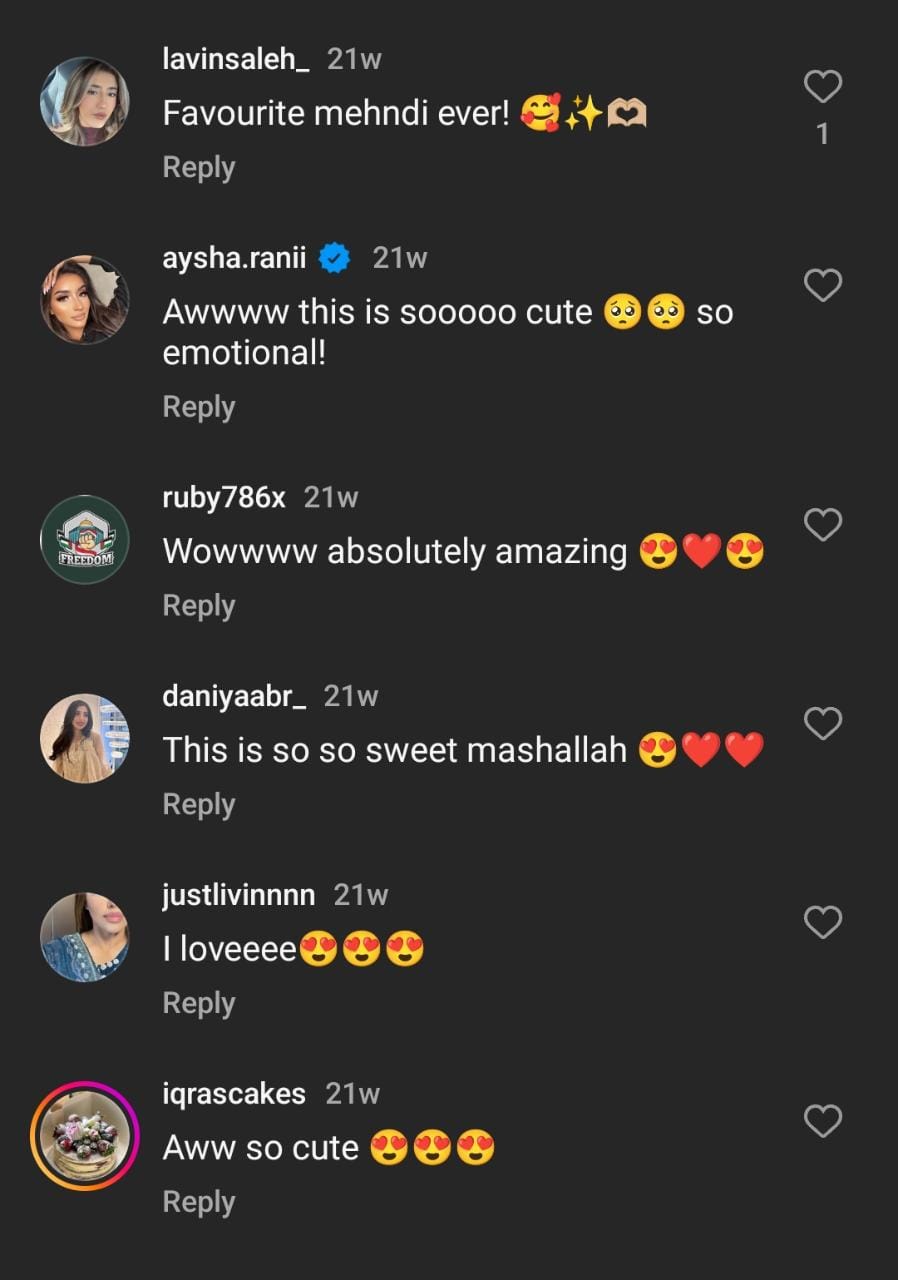
Task: Reply to iqrascakes' comment
Action: tap(199, 1202)
